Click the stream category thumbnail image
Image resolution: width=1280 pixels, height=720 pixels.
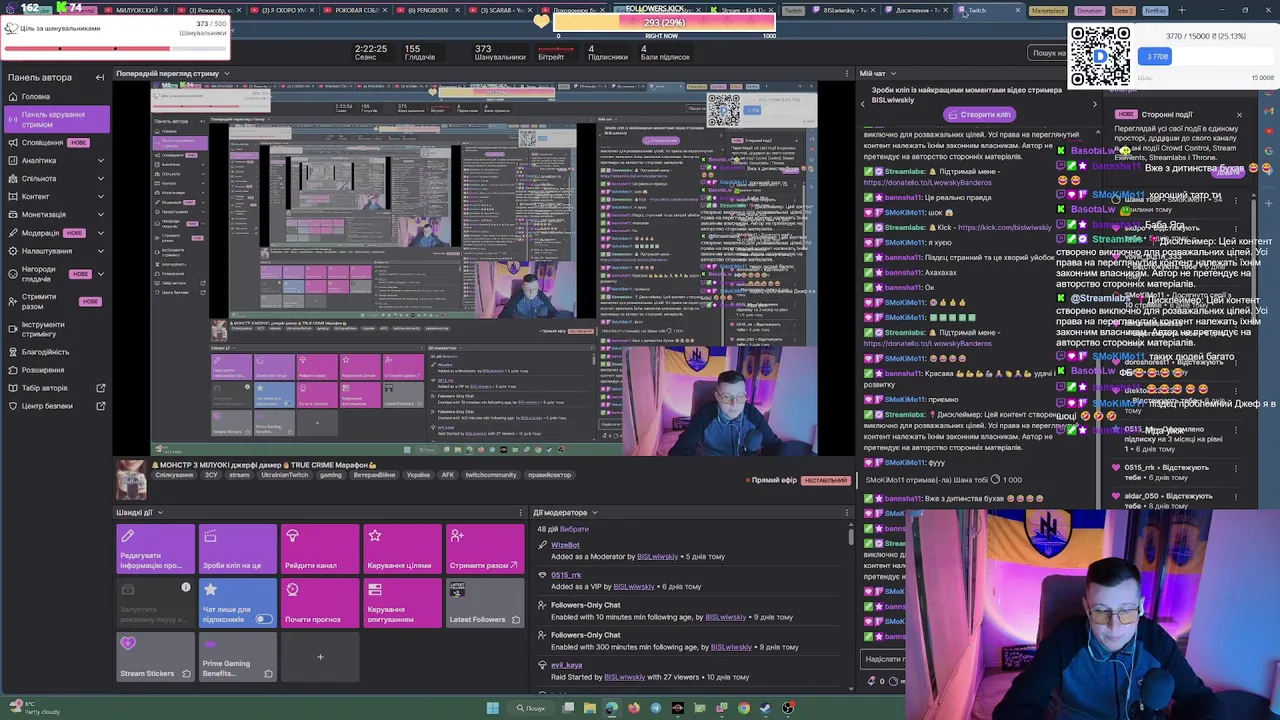131,480
